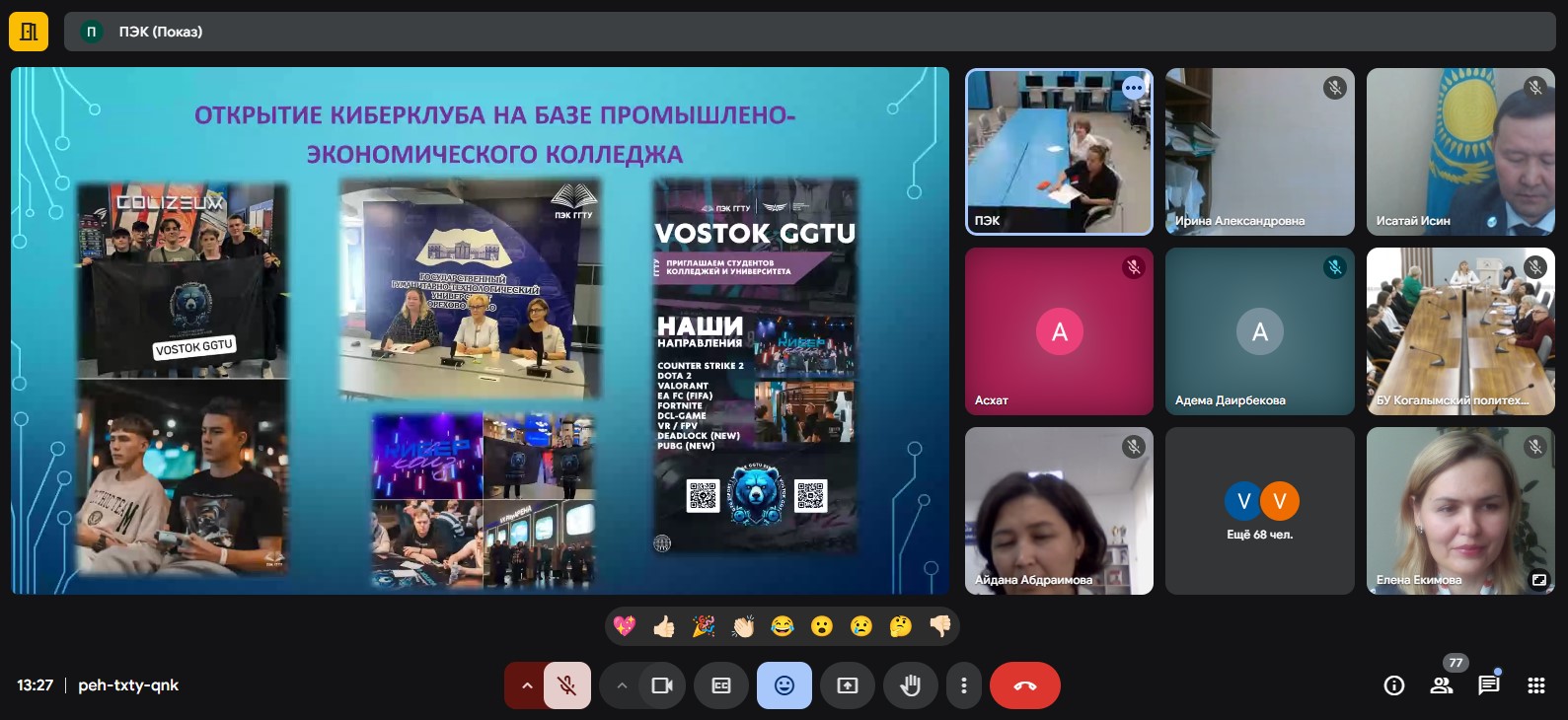Expand audio settings chevron beside the microphone
Viewport: 1568px width, 720px height.
click(x=526, y=685)
